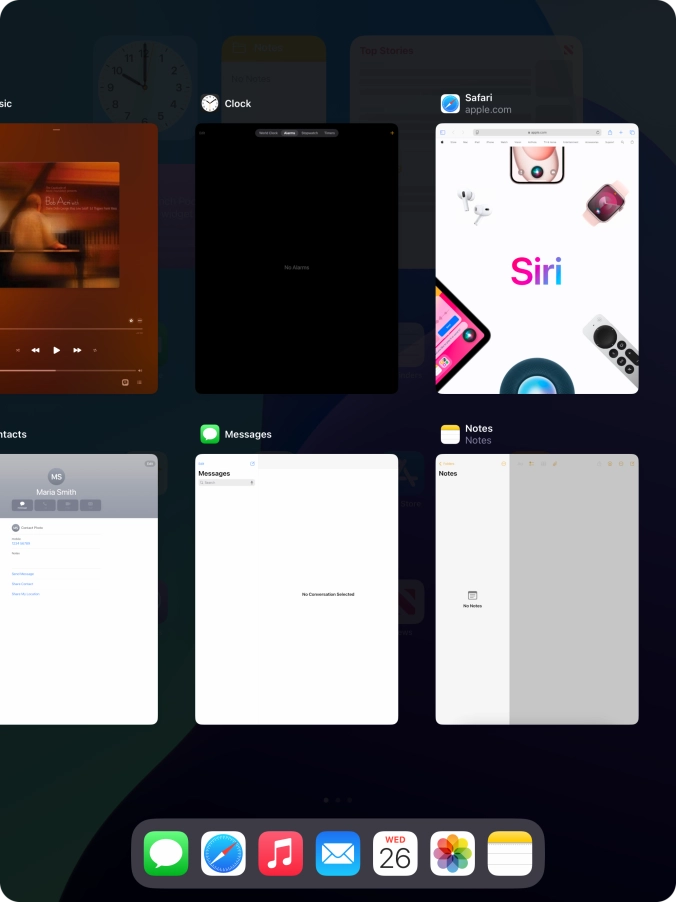Tap the Notes icon above its card

(x=450, y=434)
